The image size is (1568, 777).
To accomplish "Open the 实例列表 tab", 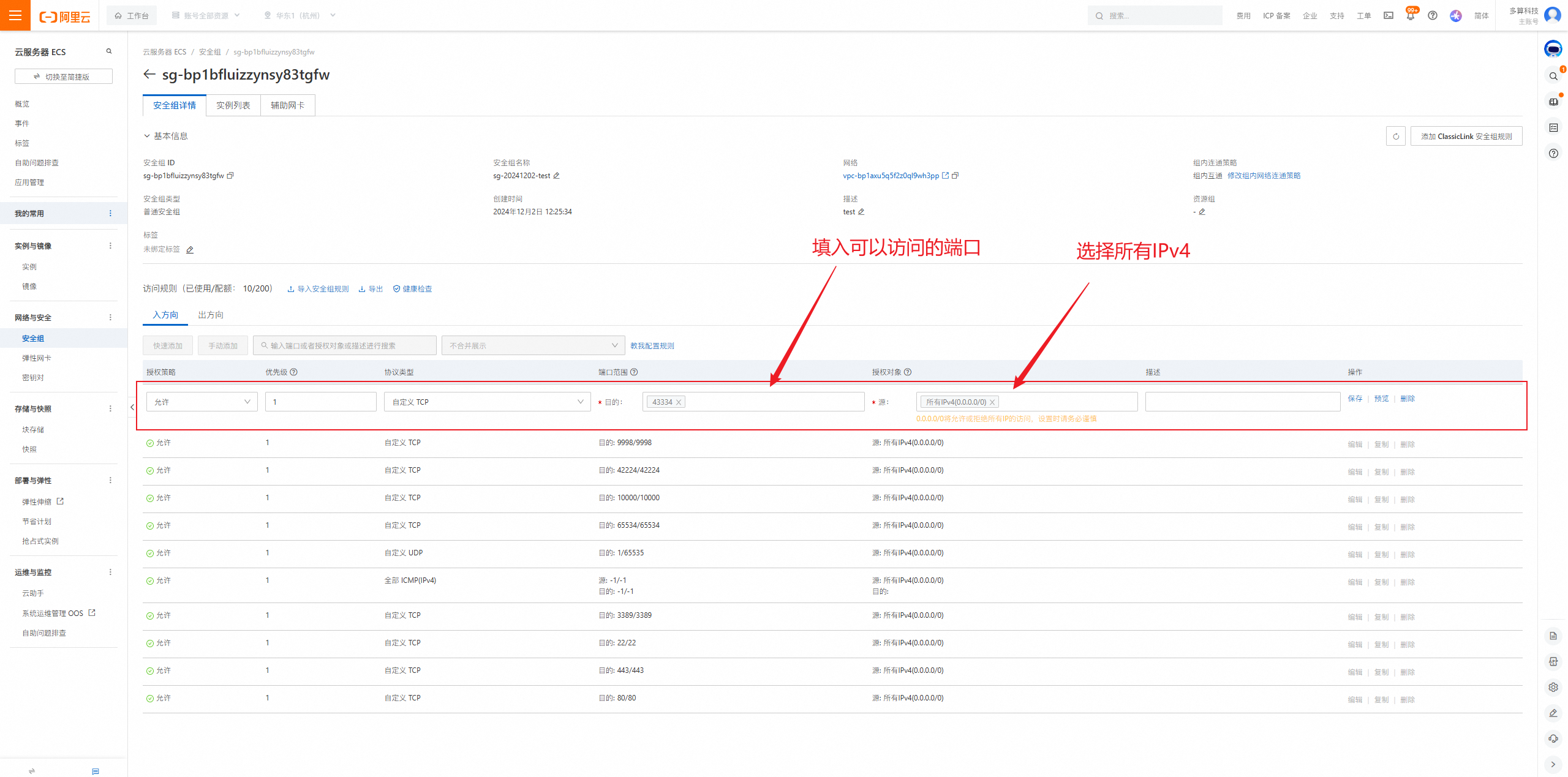I will pos(233,105).
